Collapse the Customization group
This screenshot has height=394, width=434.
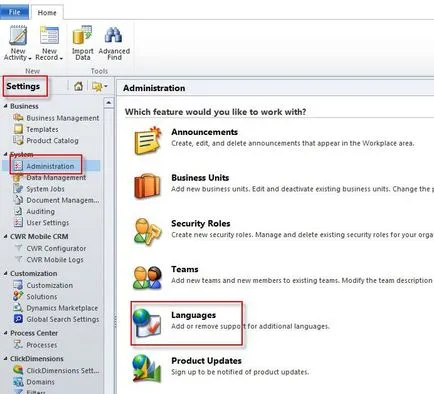[6, 273]
